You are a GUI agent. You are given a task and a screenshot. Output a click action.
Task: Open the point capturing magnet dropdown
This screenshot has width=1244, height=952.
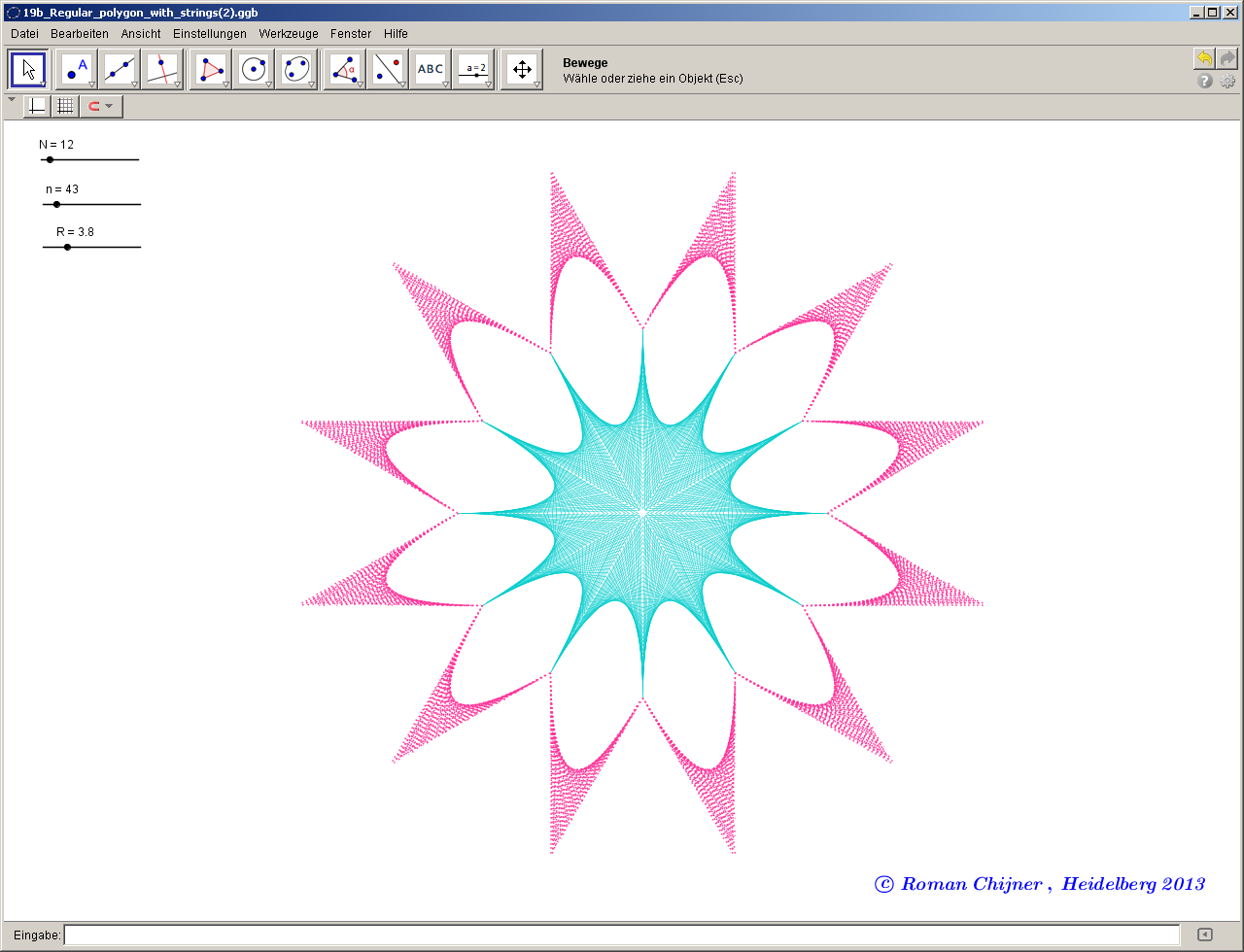click(109, 106)
